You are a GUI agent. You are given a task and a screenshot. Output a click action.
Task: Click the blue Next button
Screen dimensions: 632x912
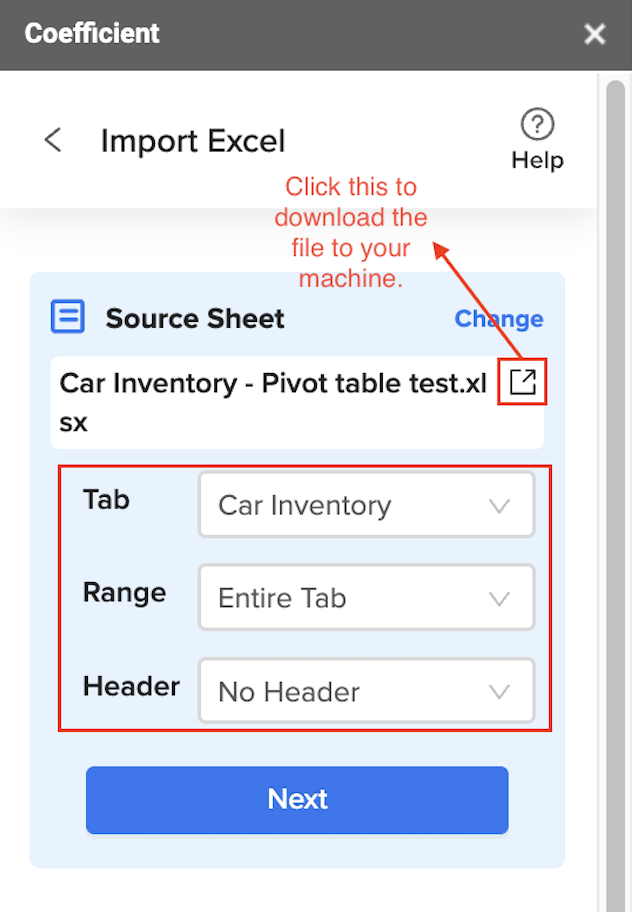[297, 800]
